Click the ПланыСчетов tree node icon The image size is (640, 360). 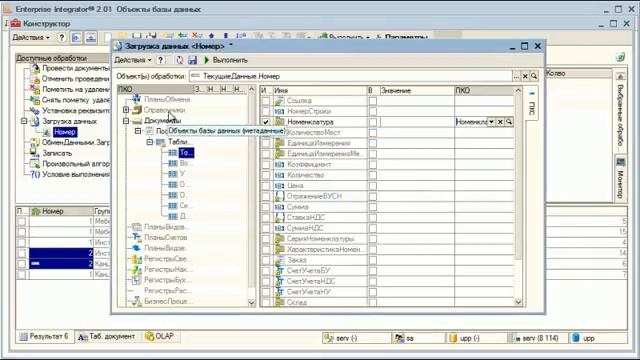coord(137,237)
